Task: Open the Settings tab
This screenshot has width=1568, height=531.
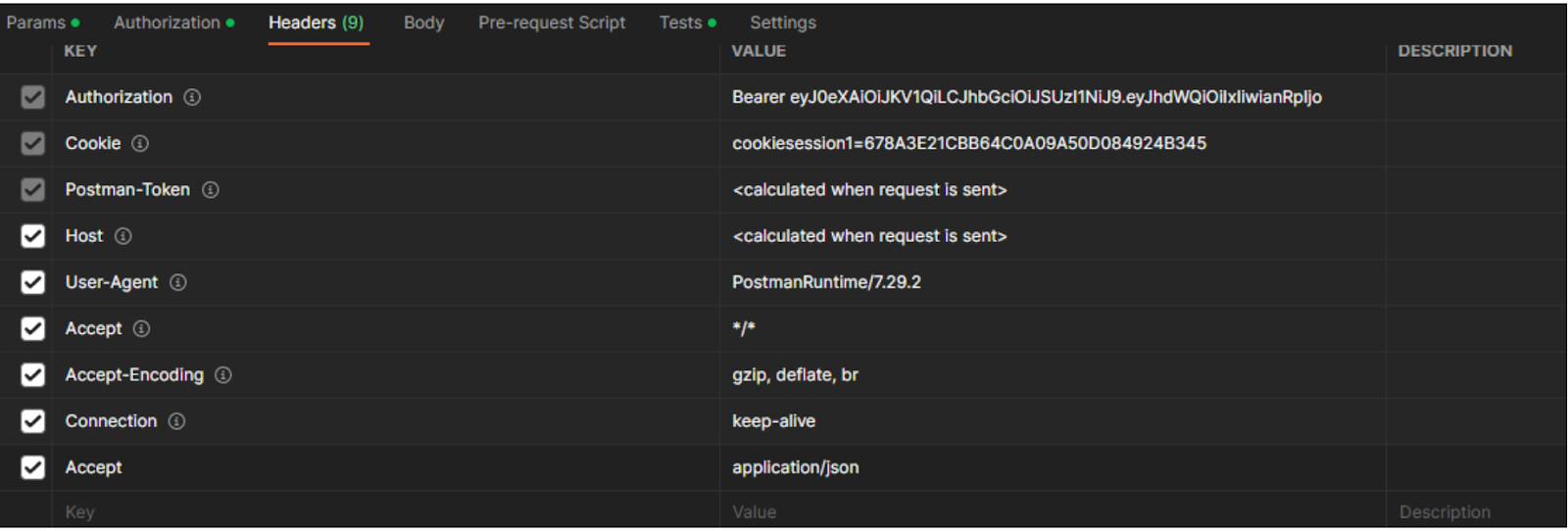Action: (x=782, y=23)
